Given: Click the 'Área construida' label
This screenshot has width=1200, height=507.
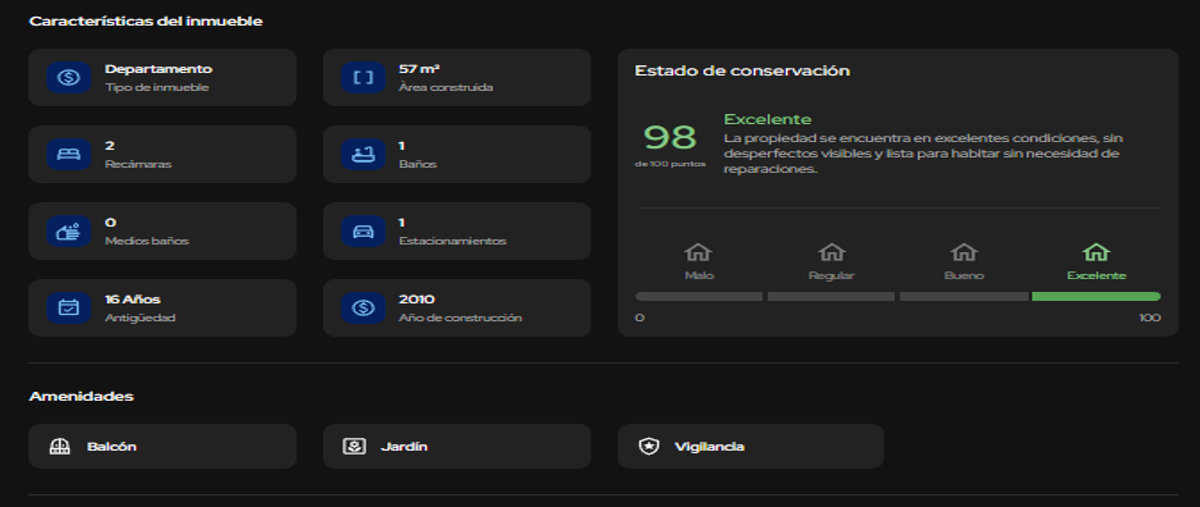Looking at the screenshot, I should click(x=446, y=87).
